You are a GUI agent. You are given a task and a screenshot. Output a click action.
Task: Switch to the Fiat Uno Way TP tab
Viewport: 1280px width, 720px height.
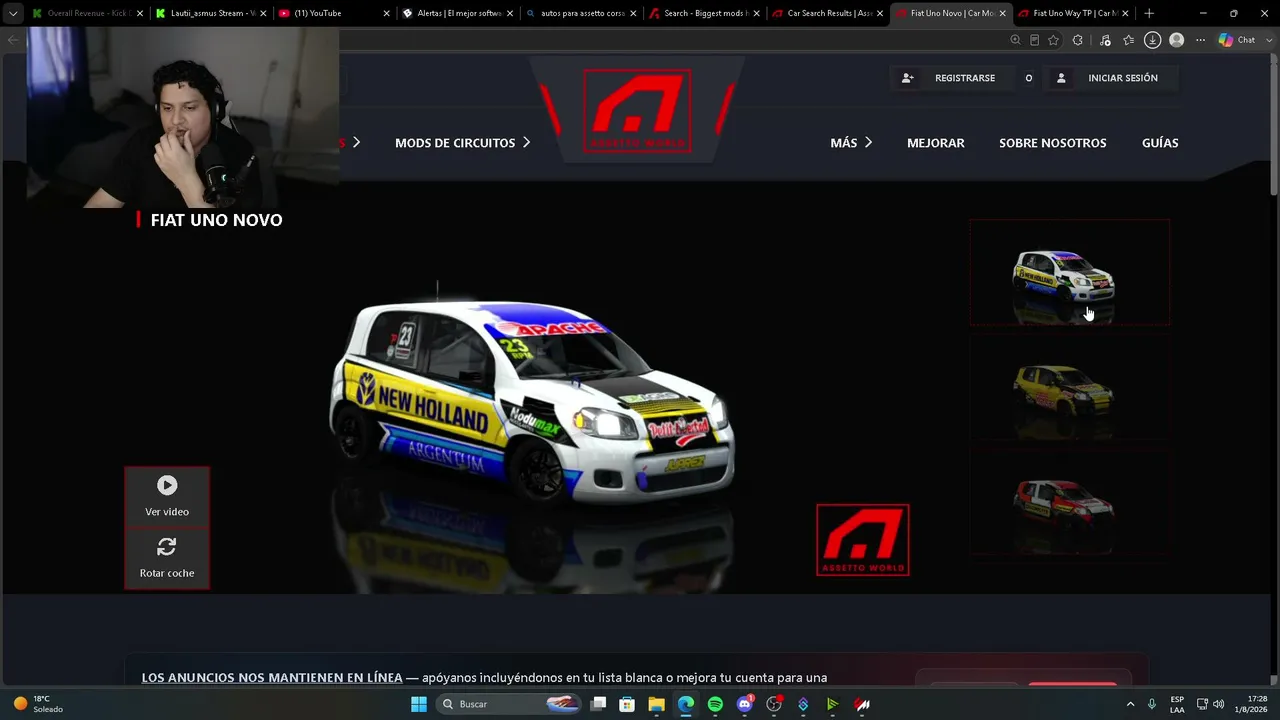1073,13
